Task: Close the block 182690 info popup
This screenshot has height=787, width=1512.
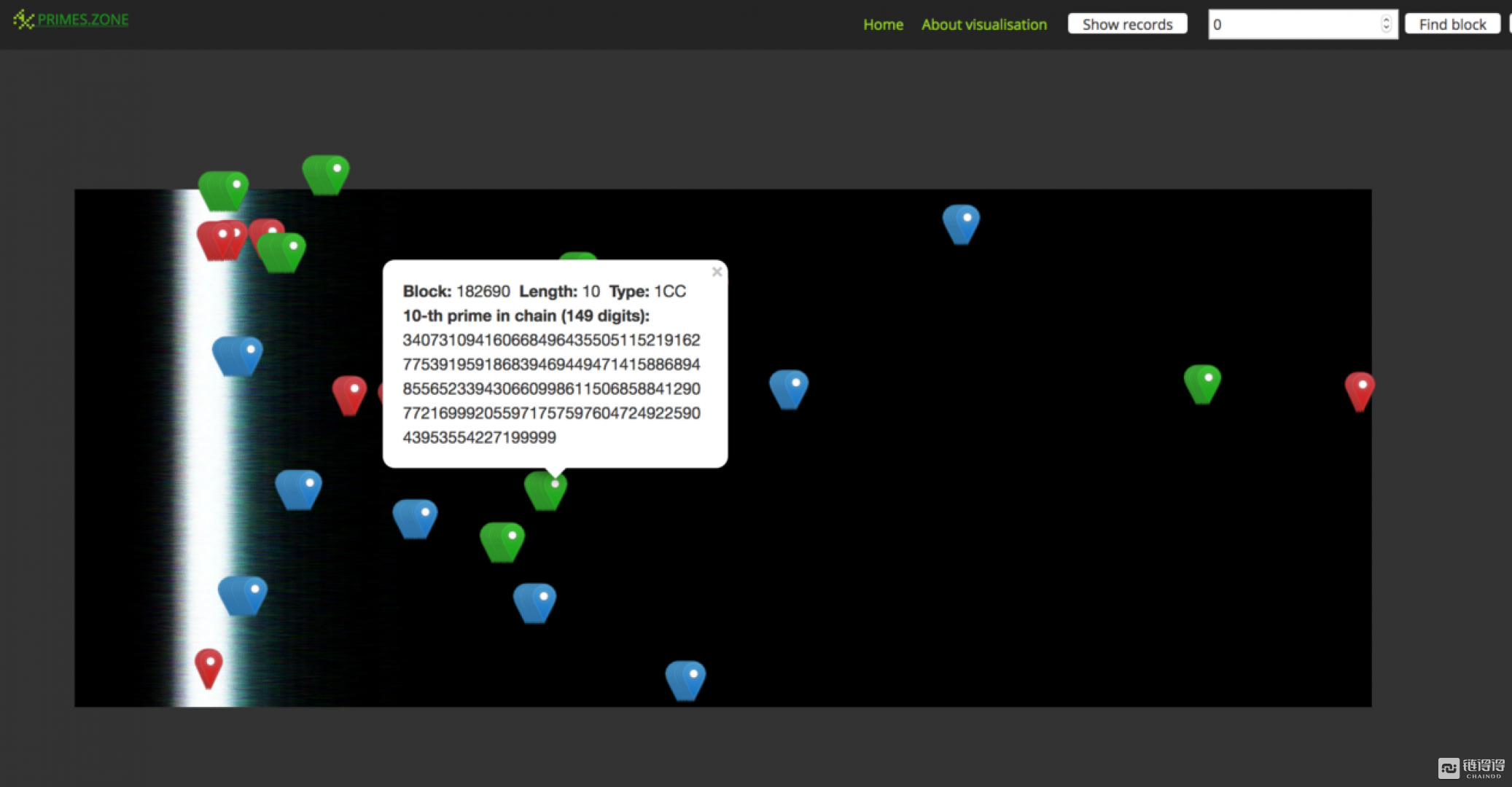Action: point(717,272)
